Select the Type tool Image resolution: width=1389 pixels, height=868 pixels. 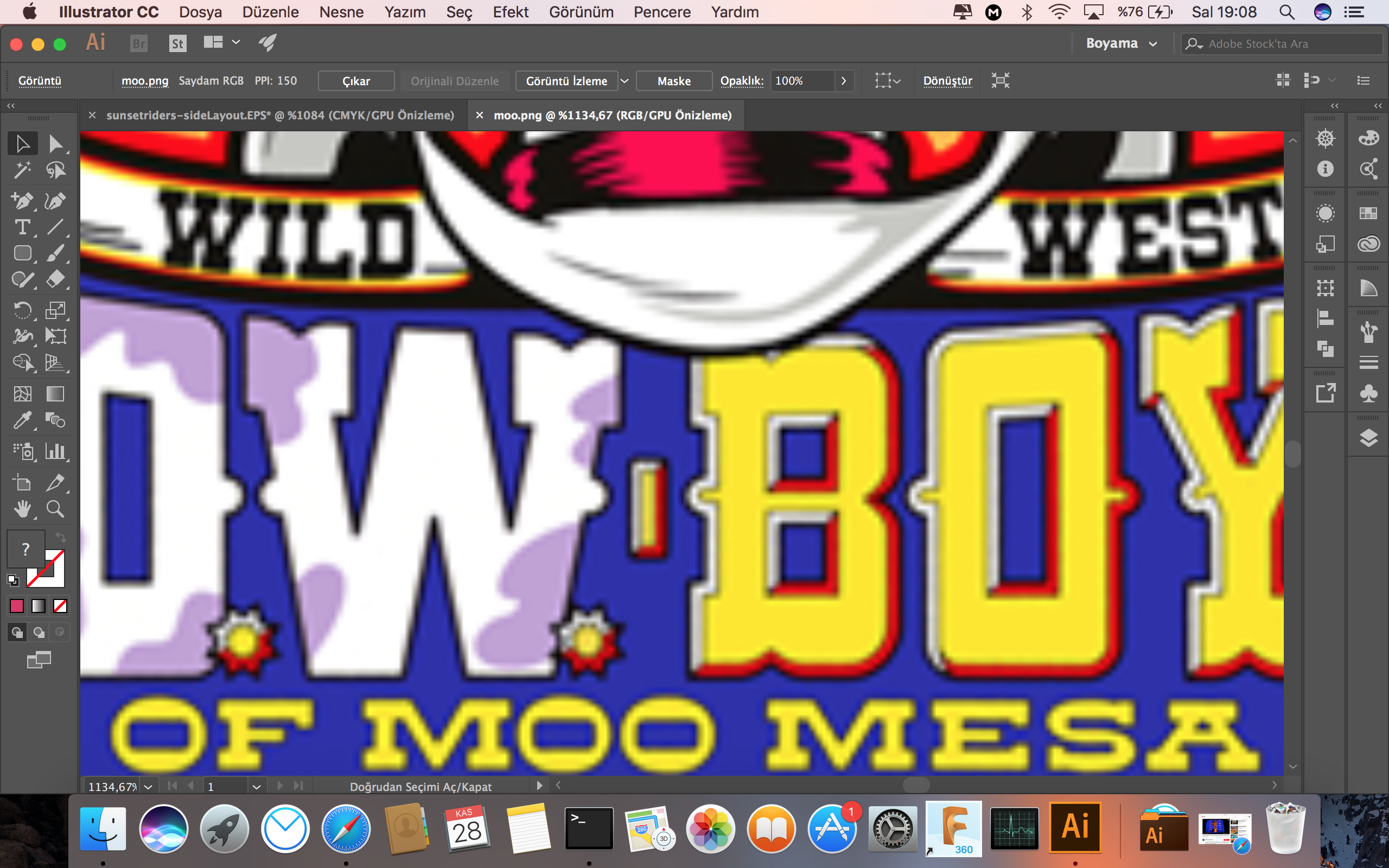[23, 227]
